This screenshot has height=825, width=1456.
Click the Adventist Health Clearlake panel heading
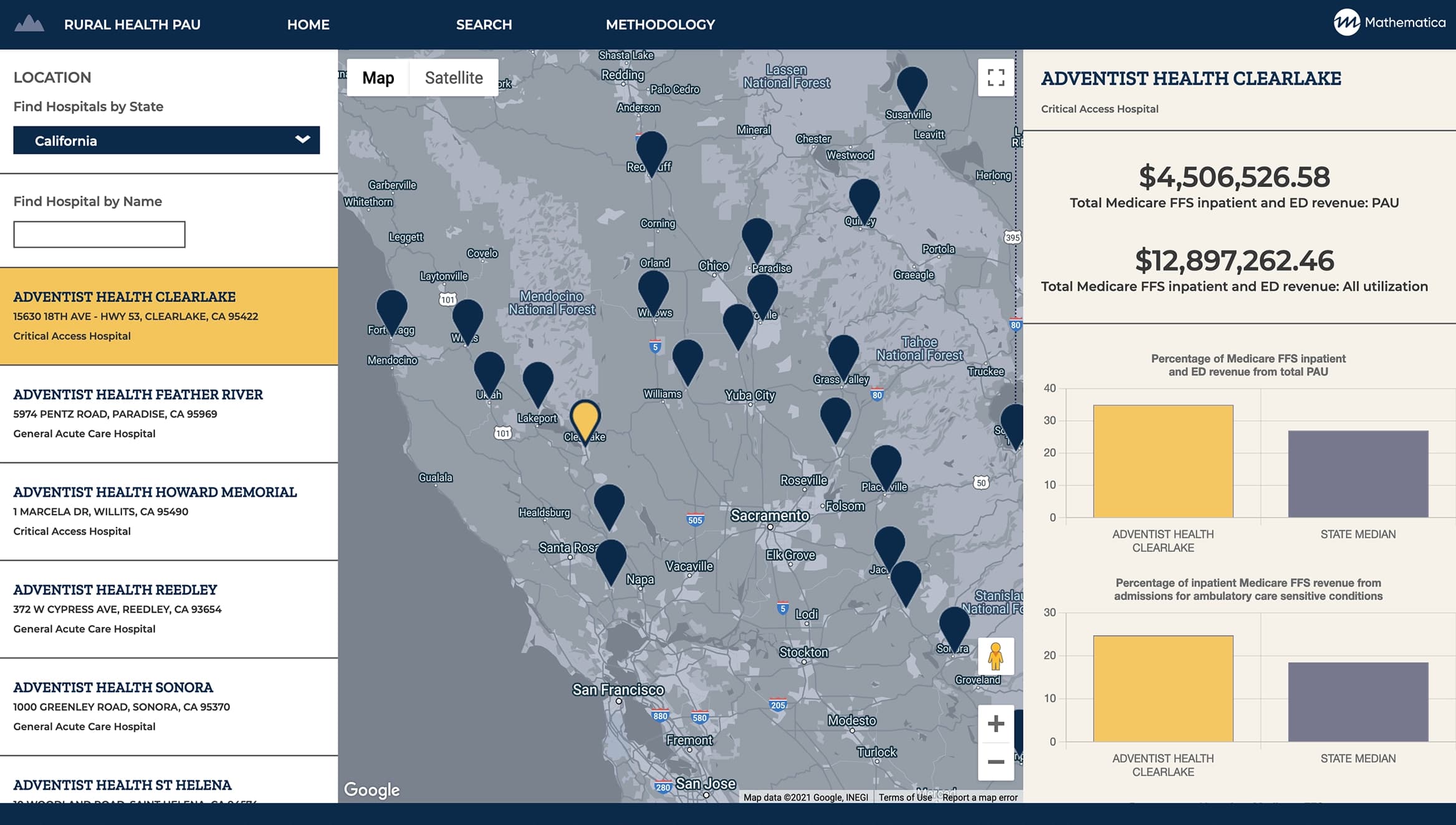(x=1191, y=79)
